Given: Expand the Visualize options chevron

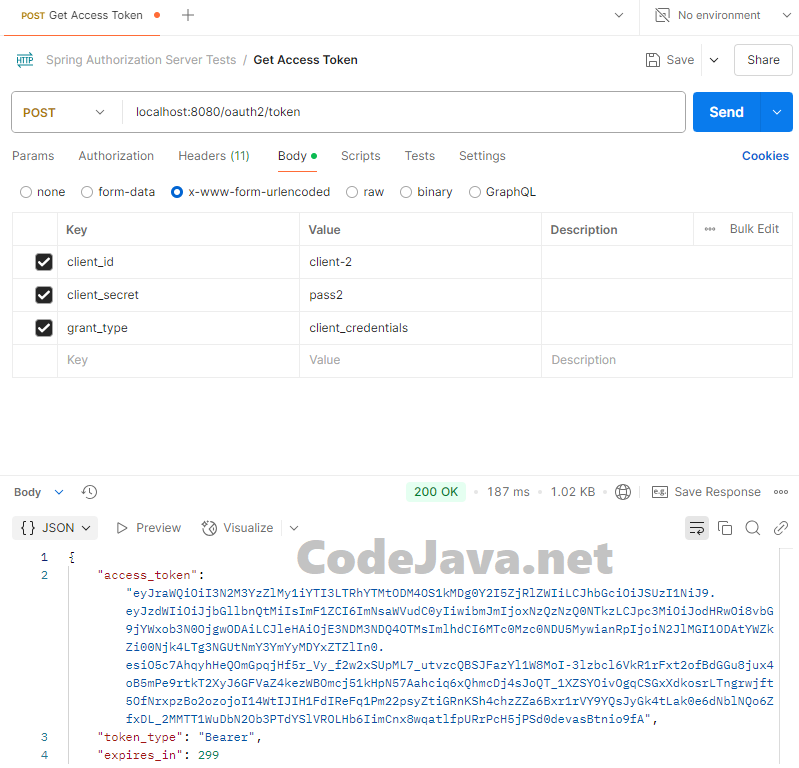Looking at the screenshot, I should coord(294,528).
